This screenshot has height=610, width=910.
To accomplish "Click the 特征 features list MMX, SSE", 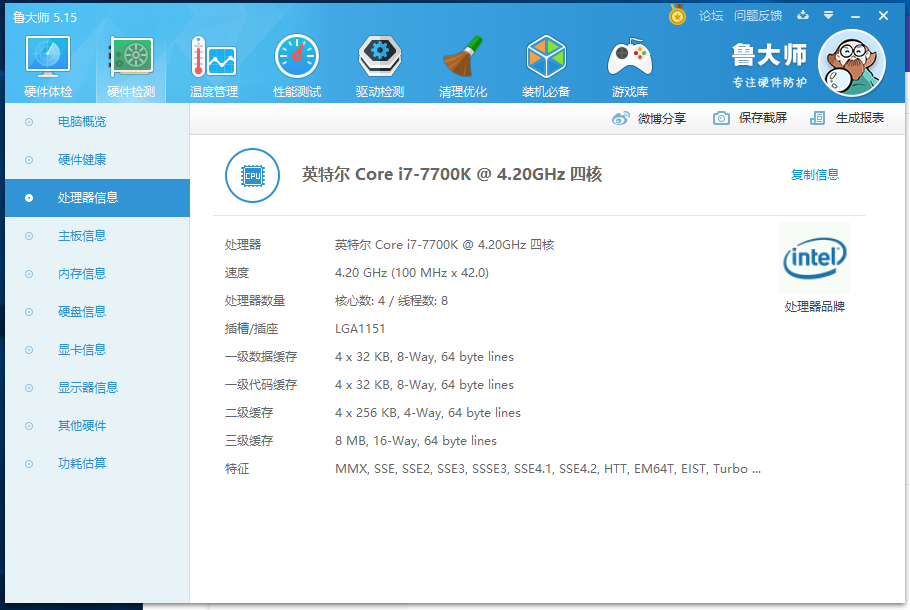I will [547, 469].
